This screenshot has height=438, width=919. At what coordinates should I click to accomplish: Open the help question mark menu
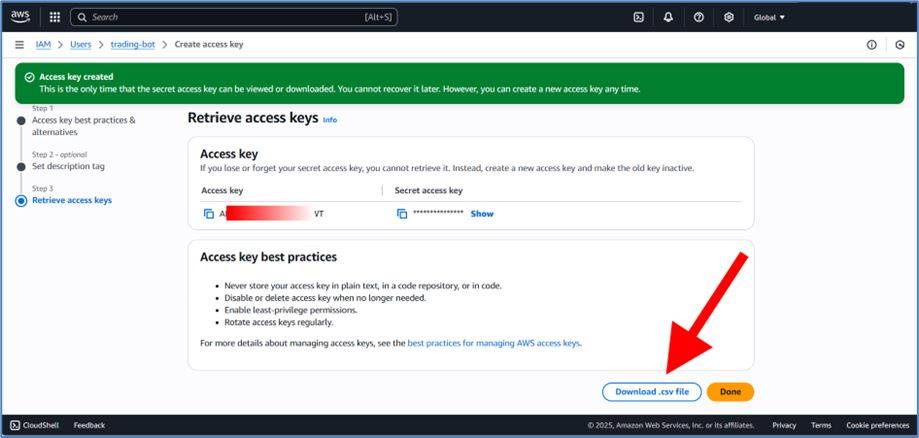(x=698, y=17)
